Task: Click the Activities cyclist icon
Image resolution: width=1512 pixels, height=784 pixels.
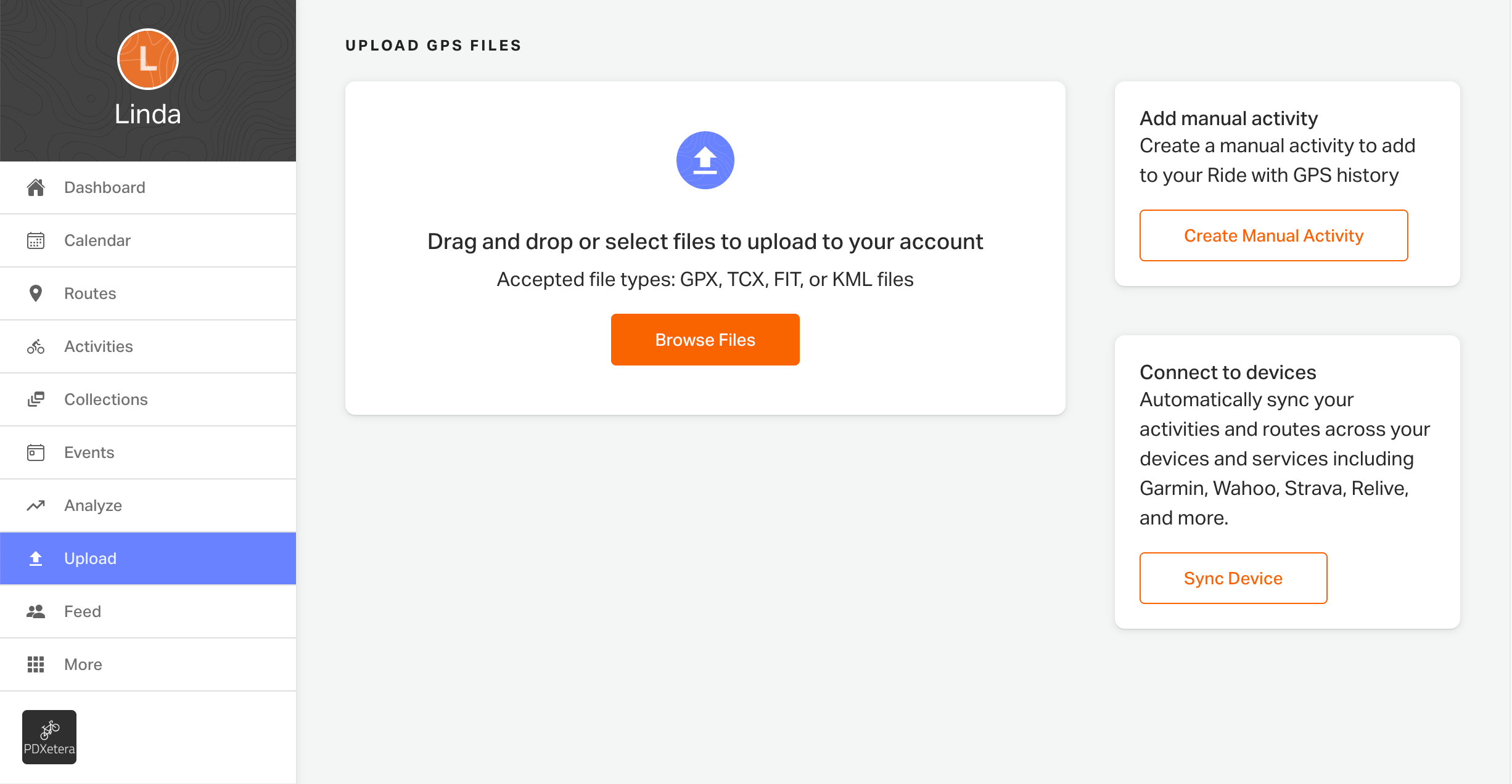Action: [x=36, y=346]
